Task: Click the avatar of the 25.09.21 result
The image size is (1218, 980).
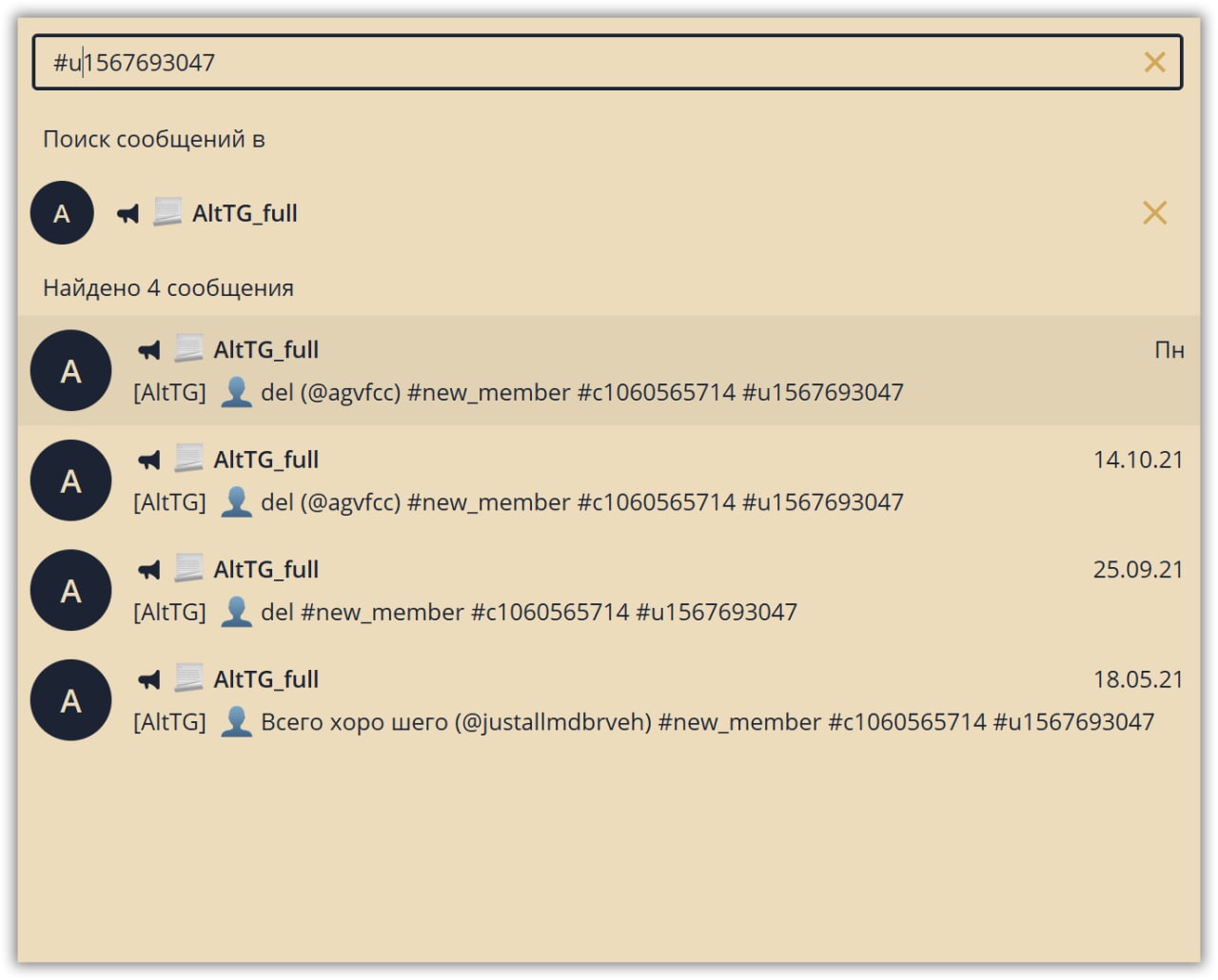Action: tap(70, 590)
